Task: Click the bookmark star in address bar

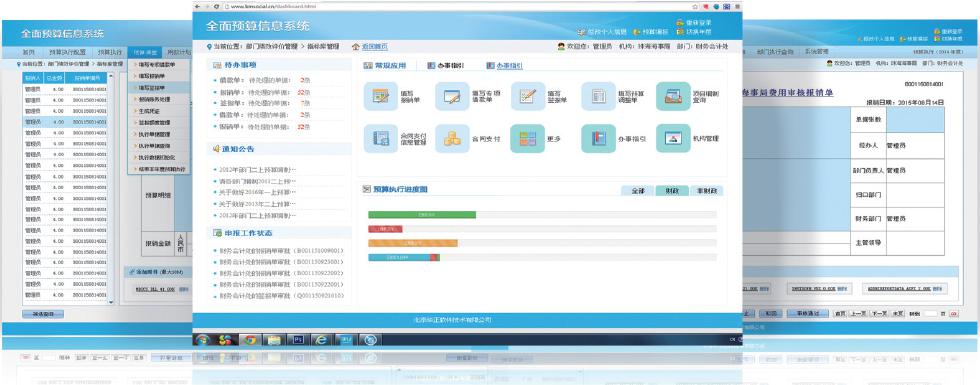Action: point(695,6)
